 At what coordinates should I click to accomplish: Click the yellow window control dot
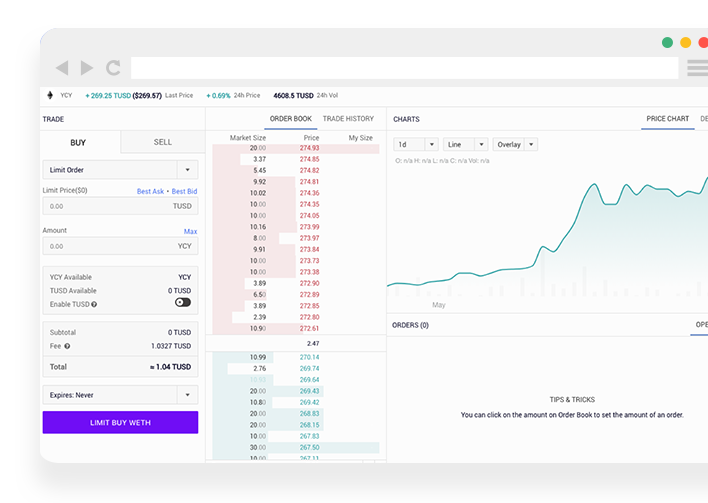685,42
